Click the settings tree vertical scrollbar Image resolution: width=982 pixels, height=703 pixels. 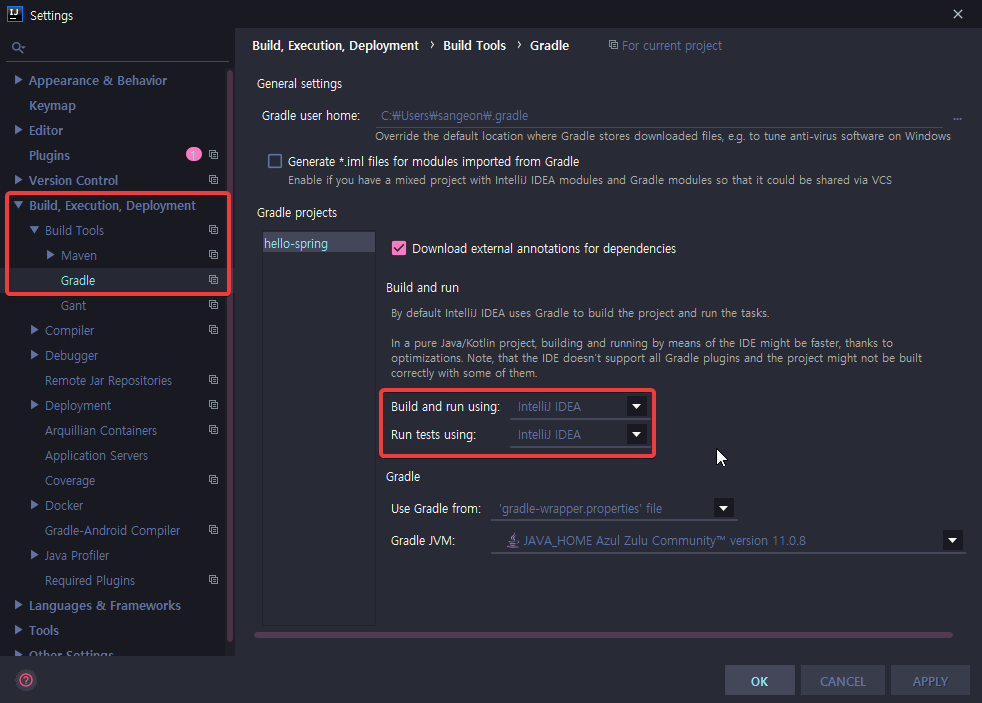pos(230,357)
